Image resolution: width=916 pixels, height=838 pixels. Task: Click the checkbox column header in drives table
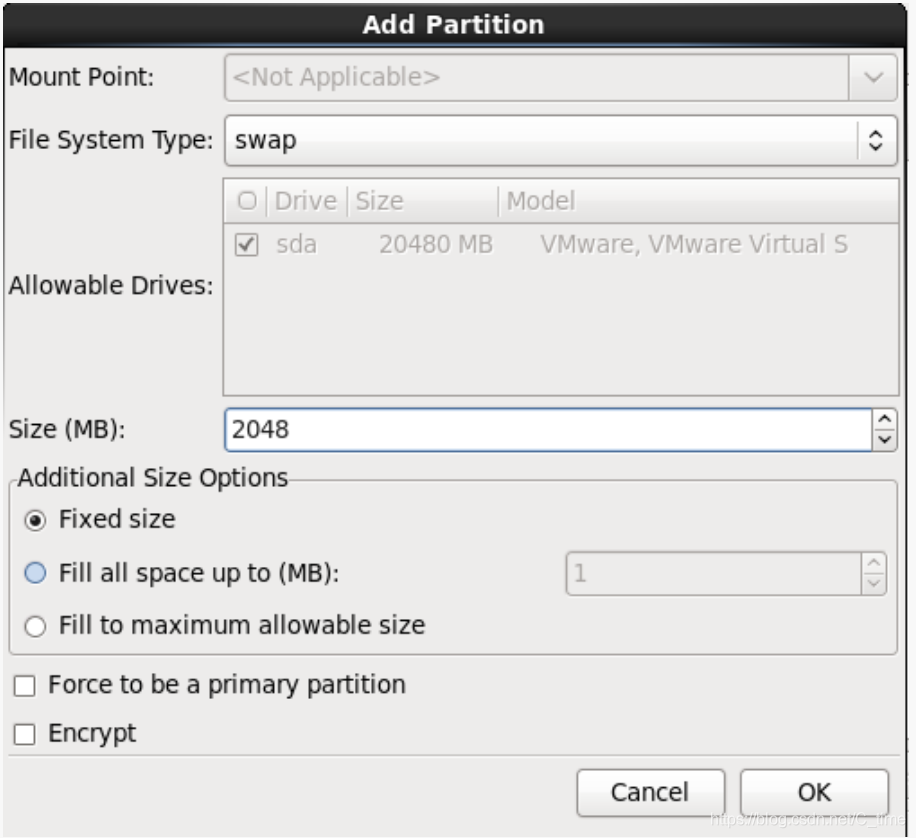coord(247,201)
